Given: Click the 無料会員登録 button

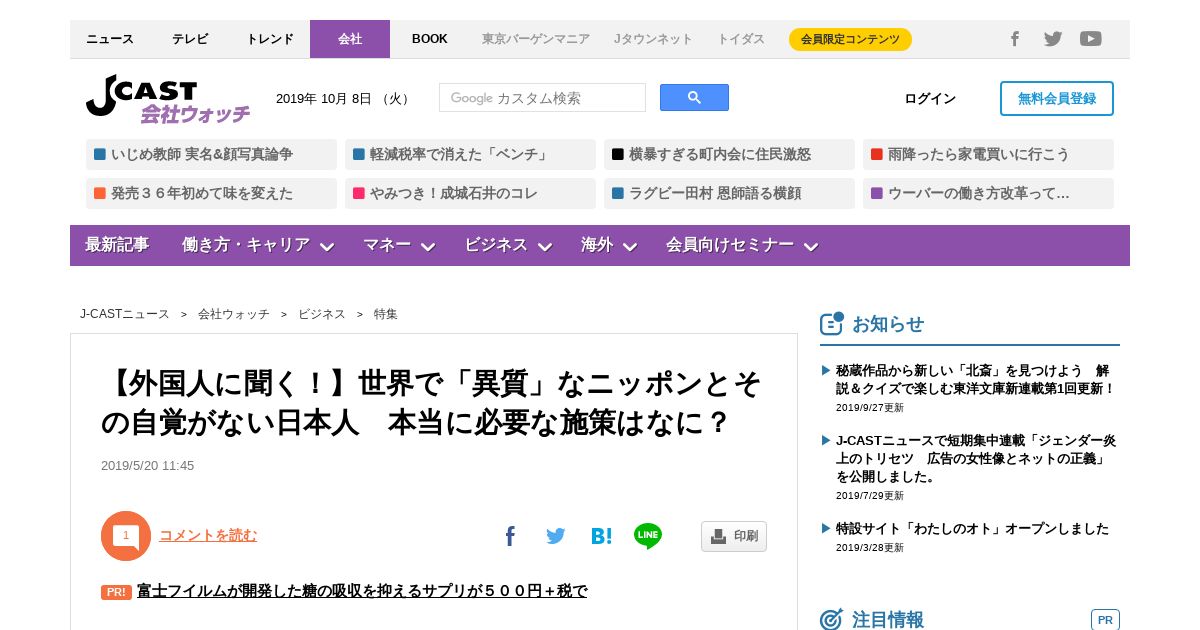Looking at the screenshot, I should coord(1057,98).
